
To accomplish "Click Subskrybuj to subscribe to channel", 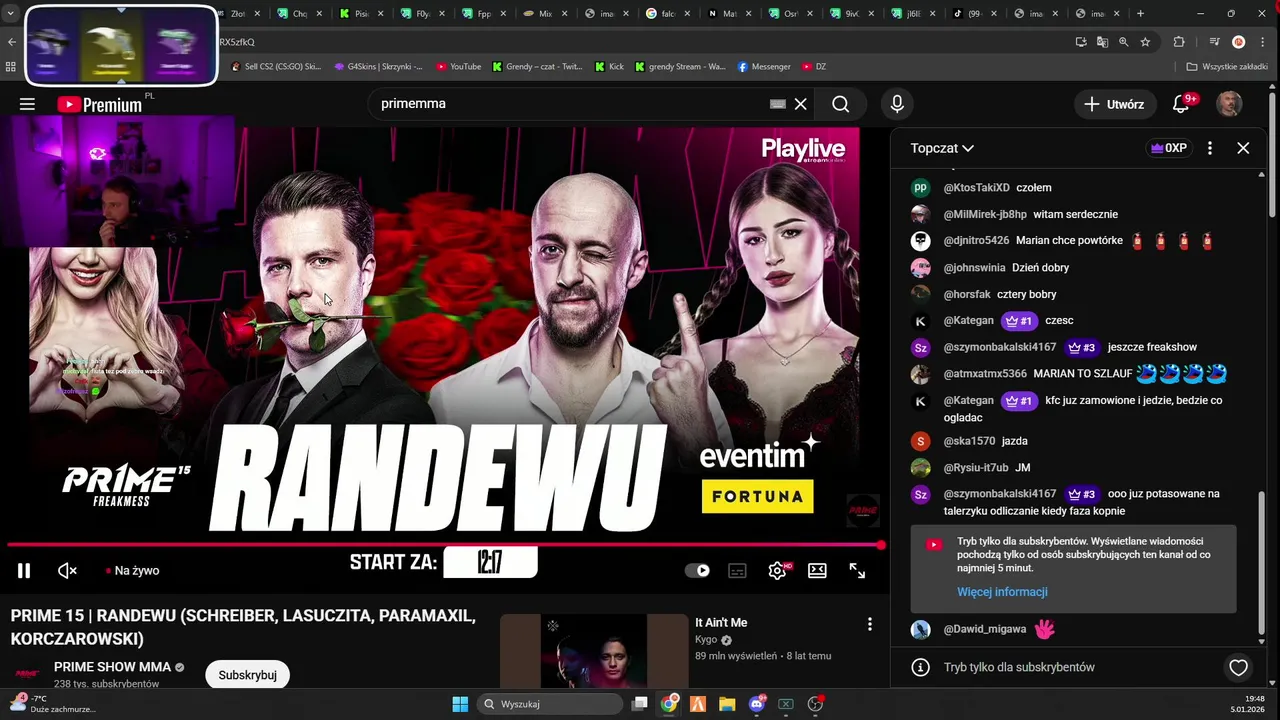I will coord(247,675).
